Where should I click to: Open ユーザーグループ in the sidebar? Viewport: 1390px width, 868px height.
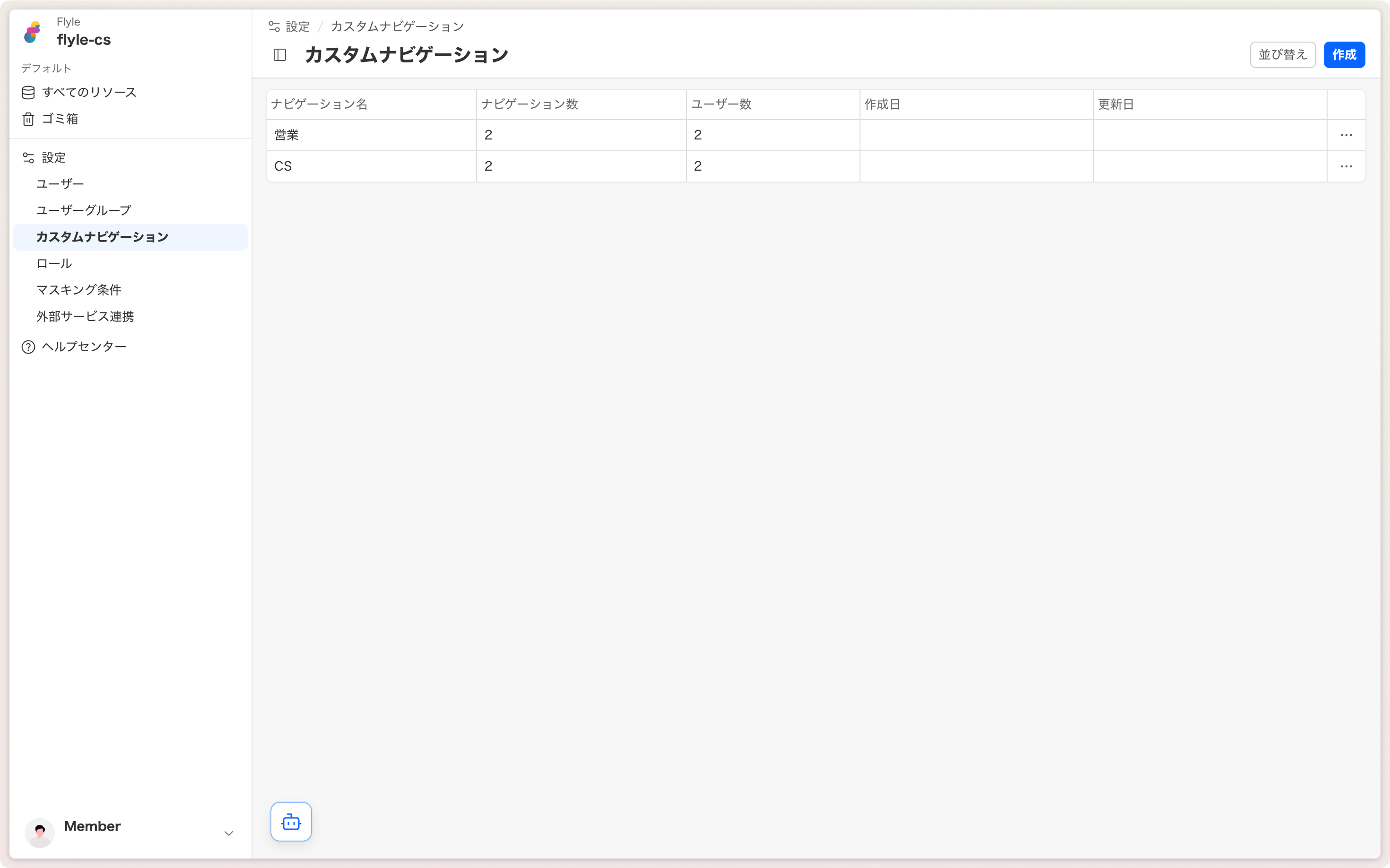(x=84, y=210)
